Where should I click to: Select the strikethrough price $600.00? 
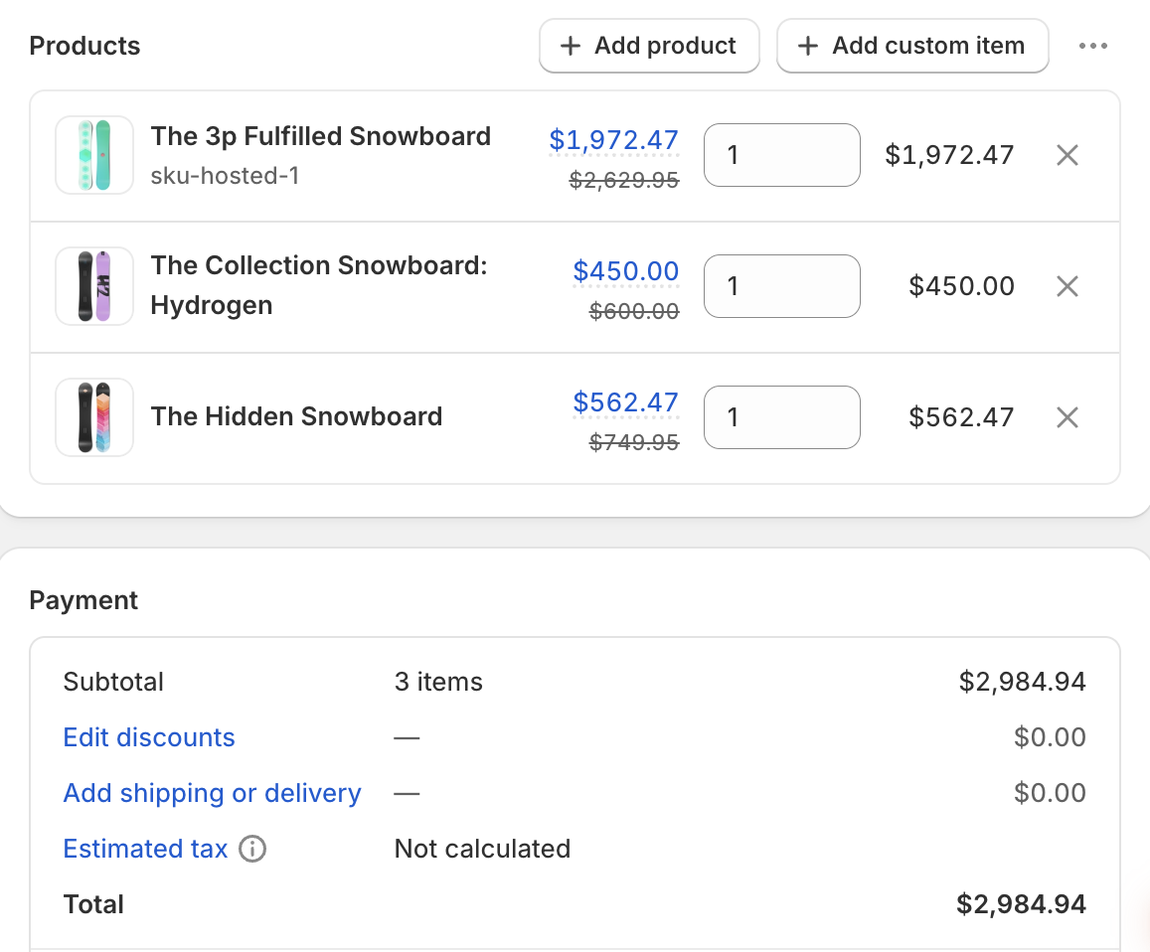(x=634, y=311)
